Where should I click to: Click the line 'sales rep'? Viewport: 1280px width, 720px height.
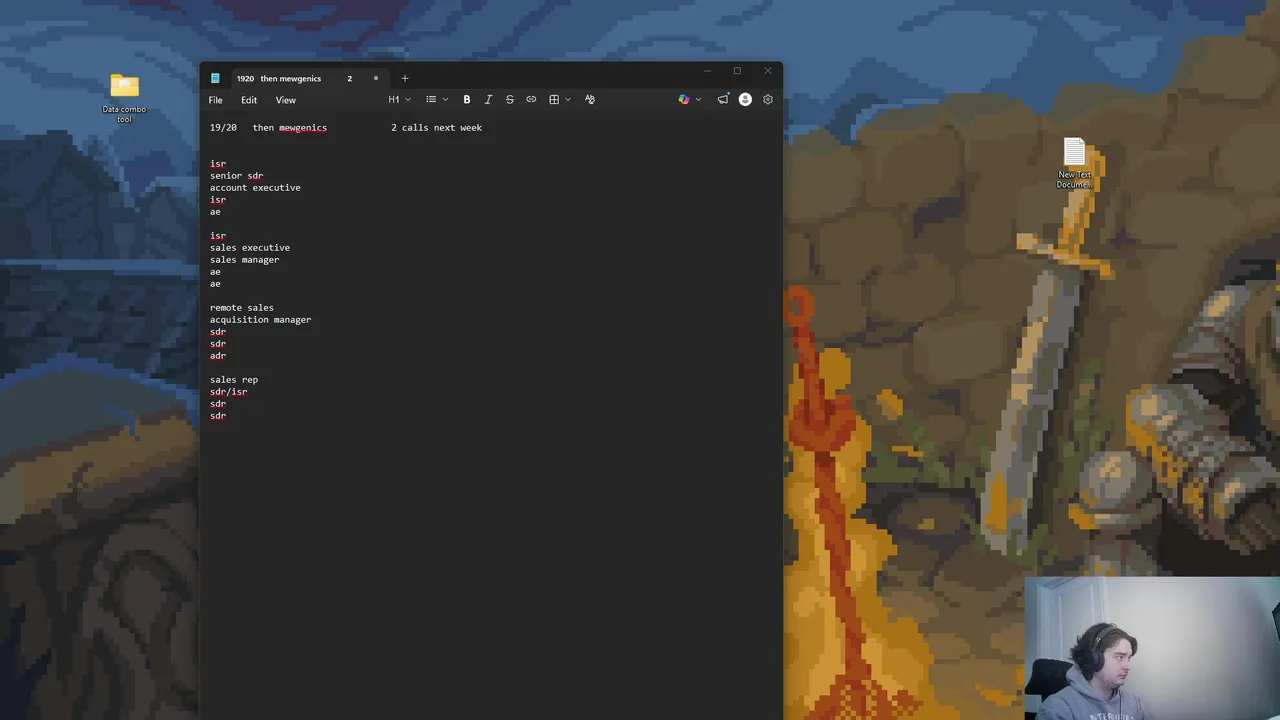pyautogui.click(x=234, y=380)
